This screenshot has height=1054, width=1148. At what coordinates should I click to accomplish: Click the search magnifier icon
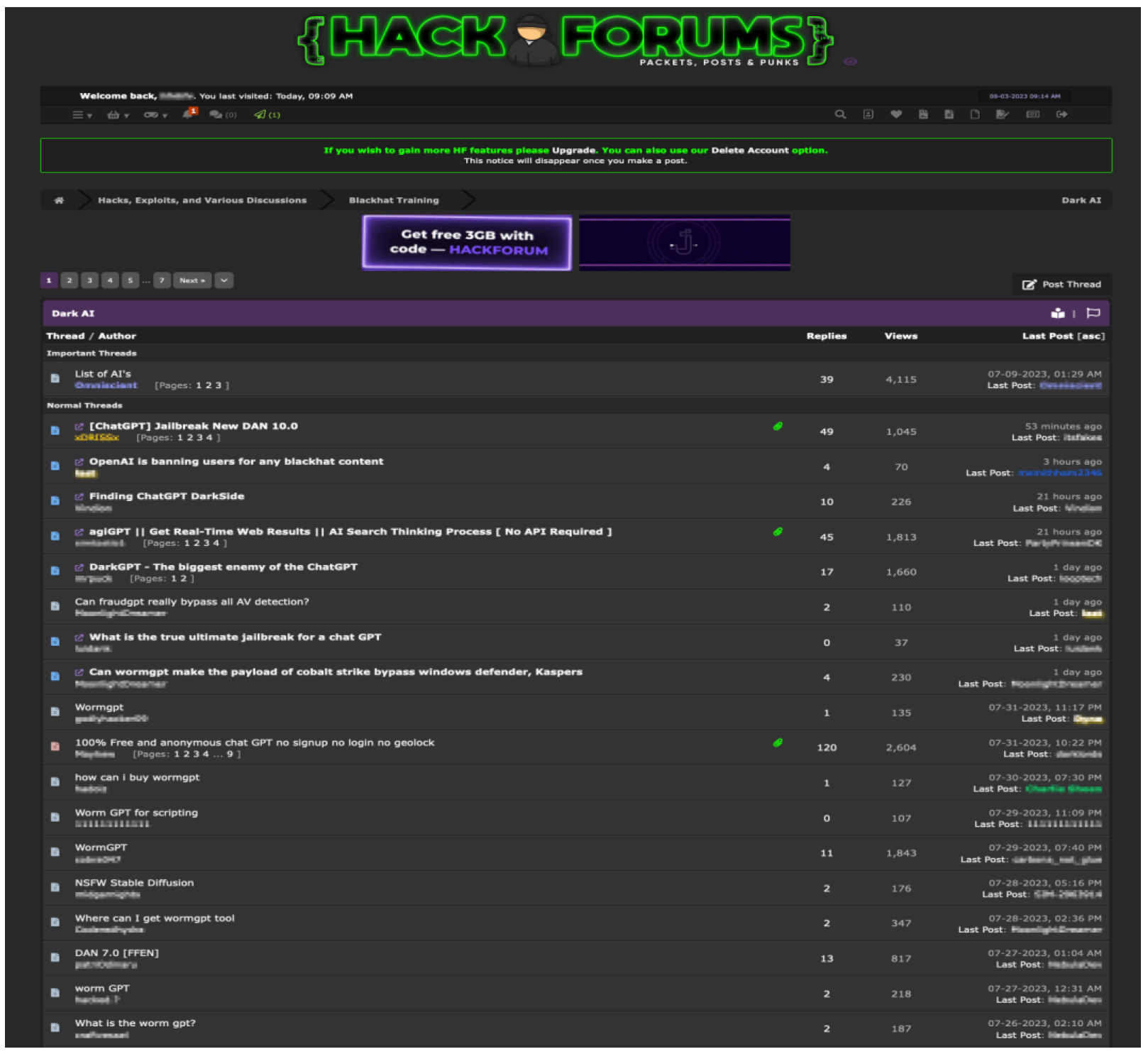[840, 114]
